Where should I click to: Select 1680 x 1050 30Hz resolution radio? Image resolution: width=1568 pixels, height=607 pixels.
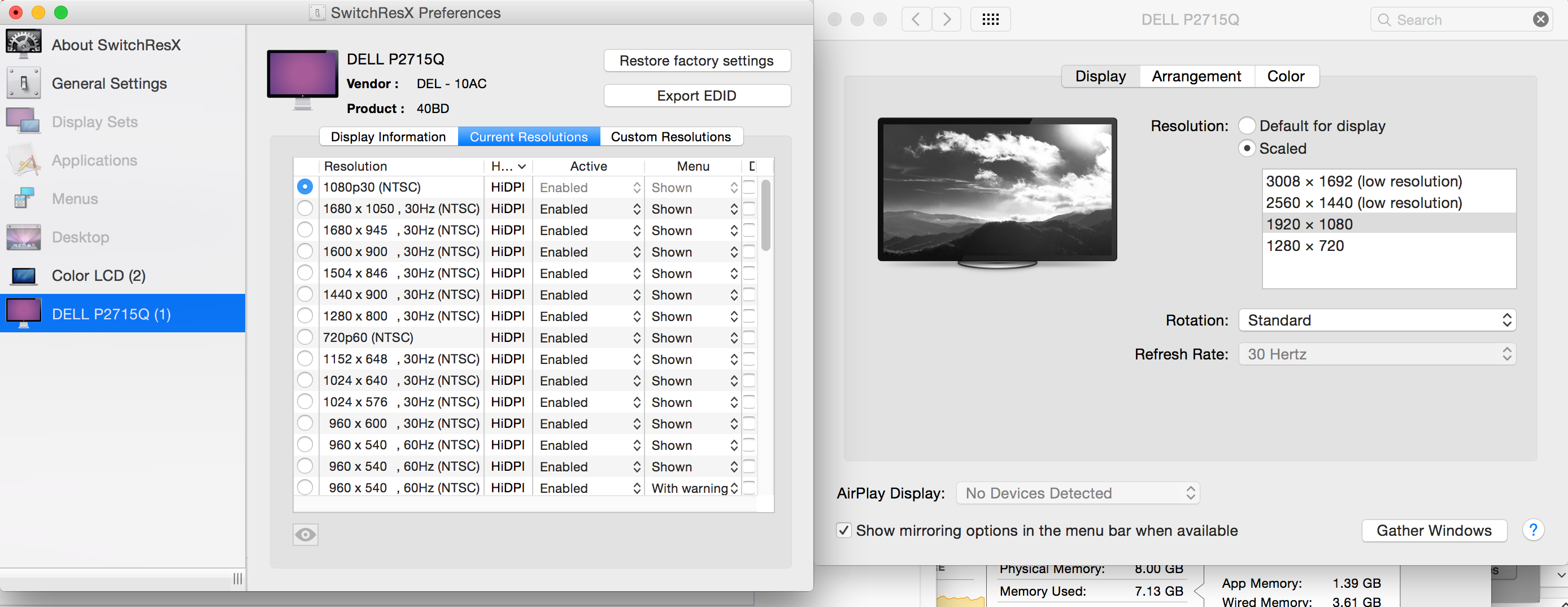click(305, 208)
